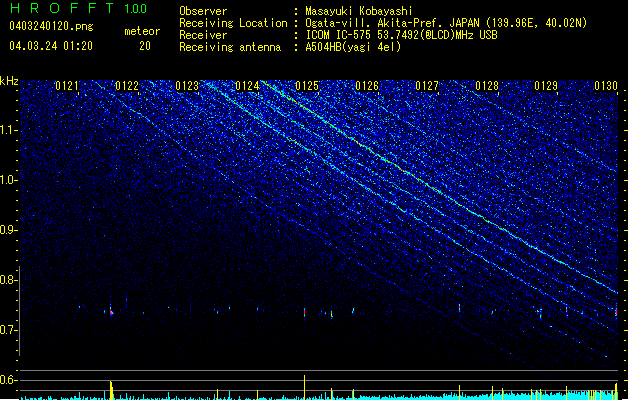
Task: Select observer name Masayuki Kobayashi
Action: 359,11
